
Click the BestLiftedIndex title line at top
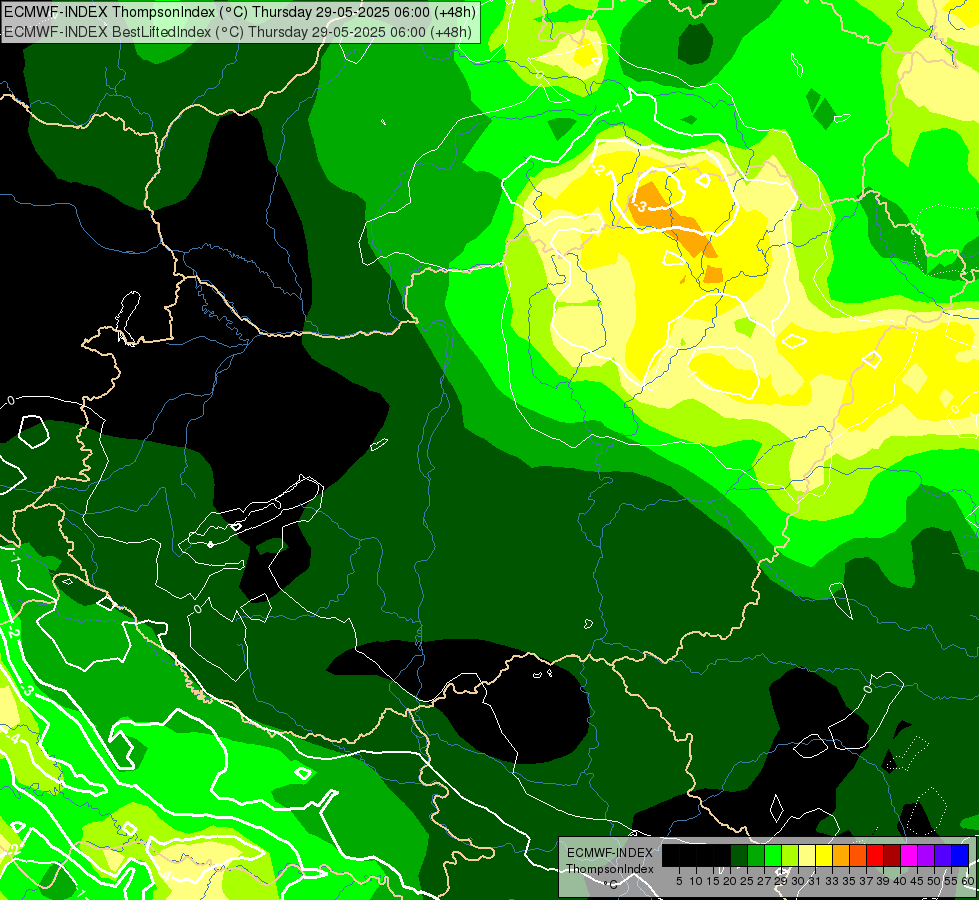tap(238, 32)
